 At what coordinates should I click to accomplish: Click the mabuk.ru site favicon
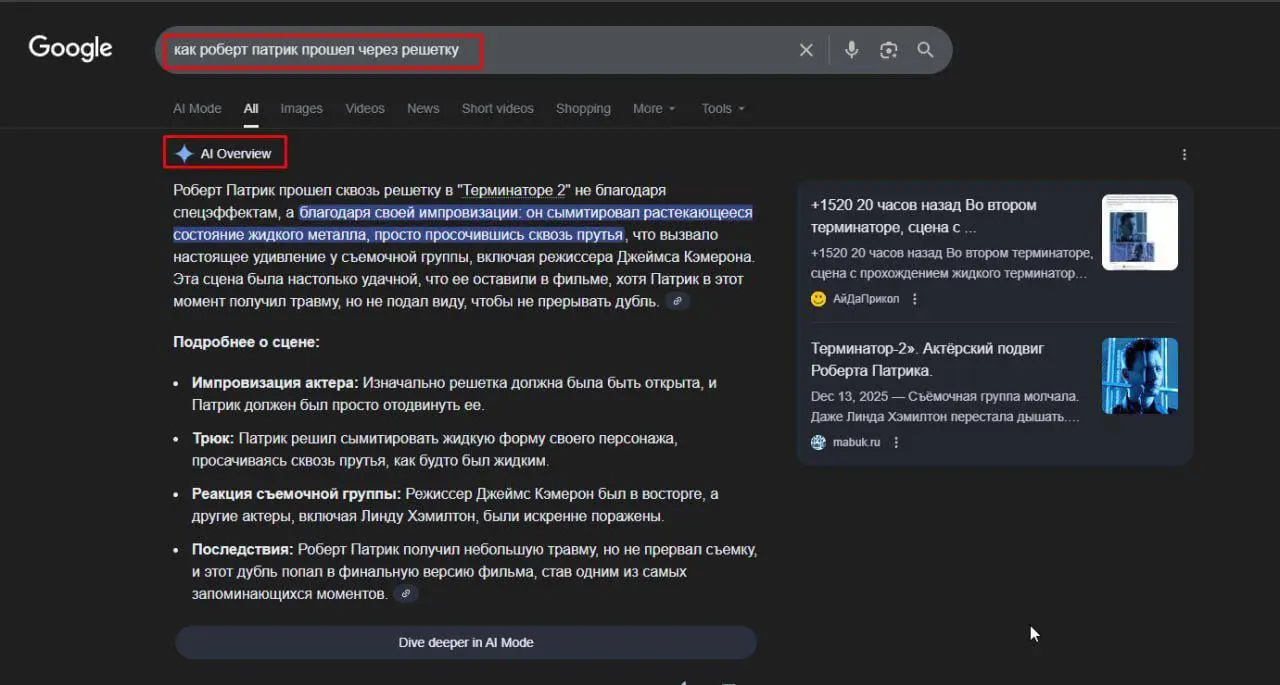(x=818, y=442)
